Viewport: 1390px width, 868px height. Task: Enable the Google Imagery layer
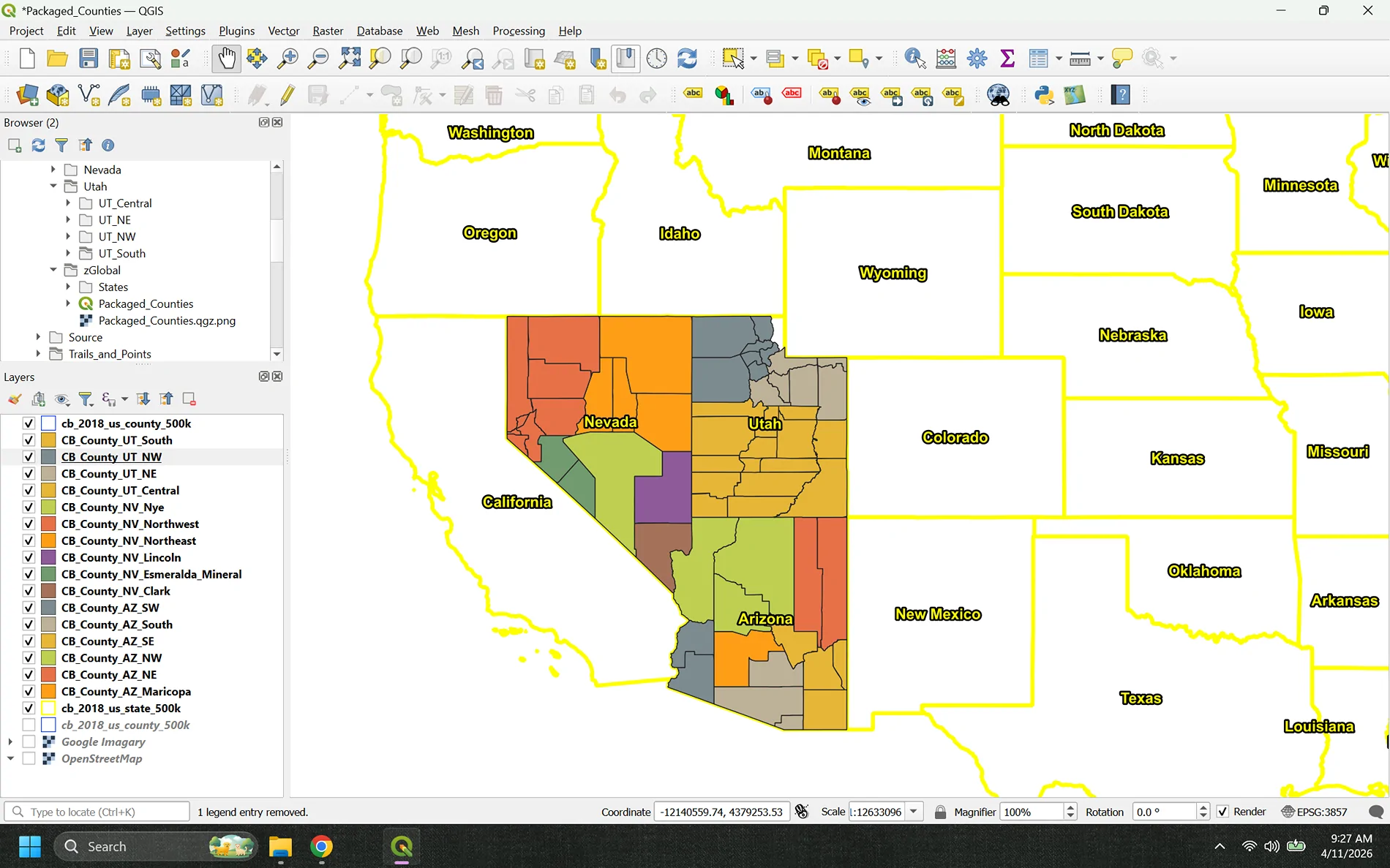pos(29,742)
